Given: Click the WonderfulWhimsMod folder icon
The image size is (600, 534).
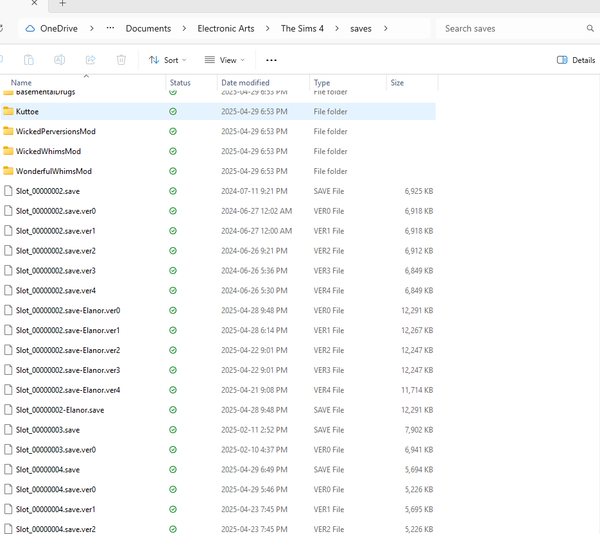Looking at the screenshot, I should point(8,171).
